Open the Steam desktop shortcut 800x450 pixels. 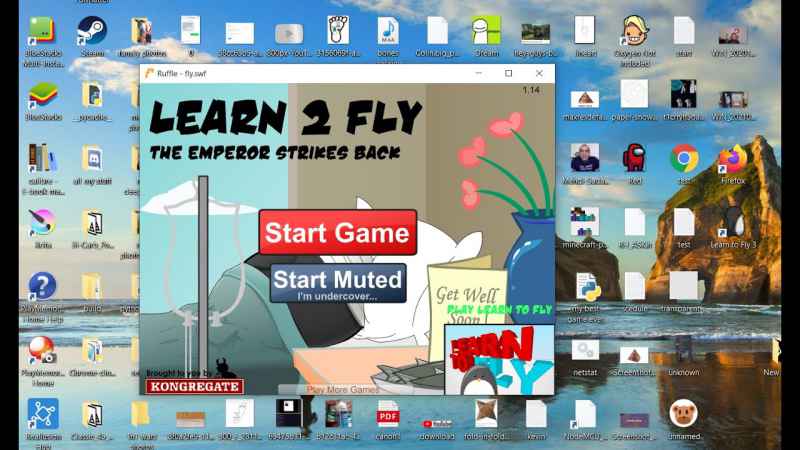click(92, 33)
